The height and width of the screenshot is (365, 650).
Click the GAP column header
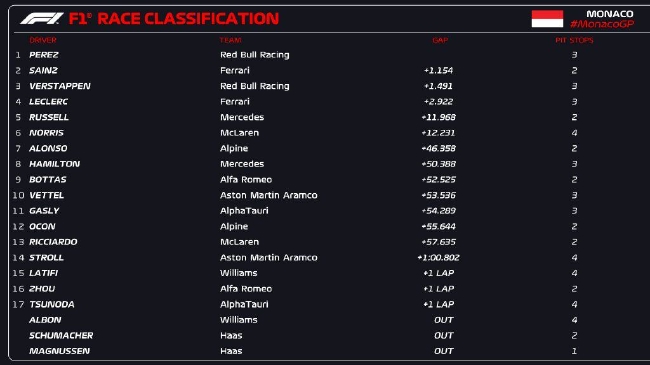click(x=440, y=40)
